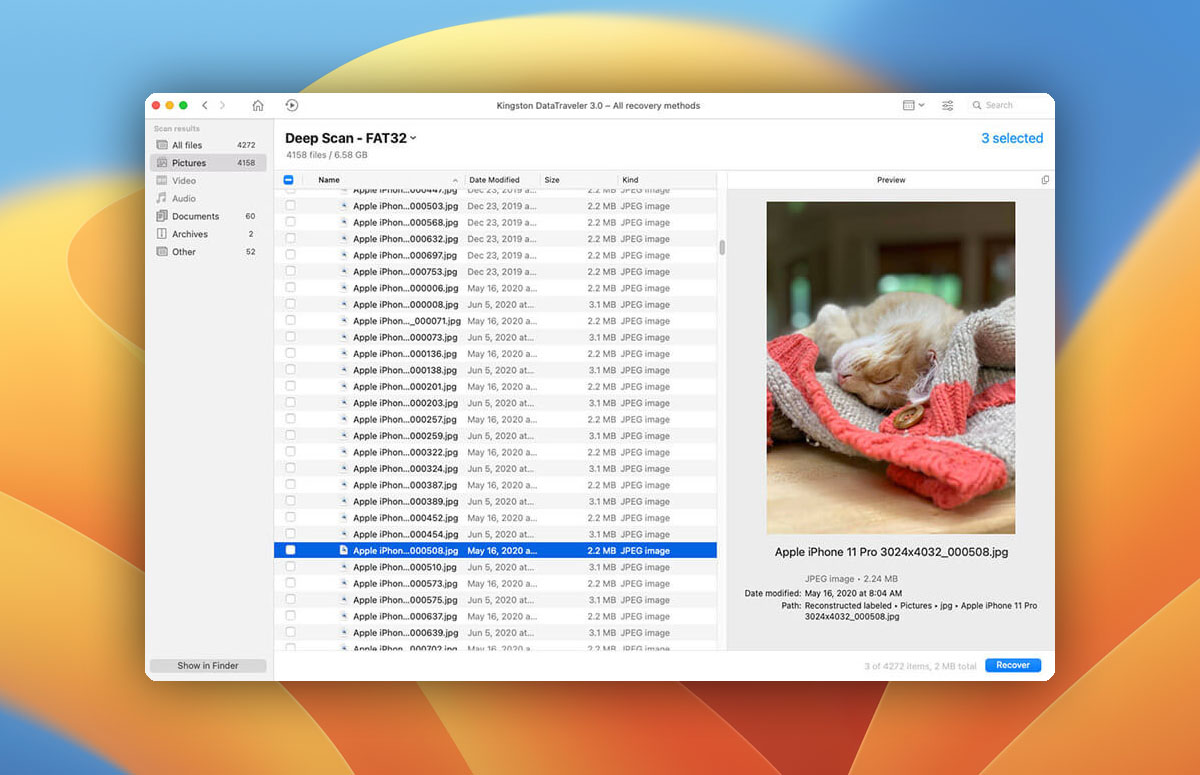Viewport: 1200px width, 775px height.
Task: Open the filter settings sliders icon
Action: (948, 105)
